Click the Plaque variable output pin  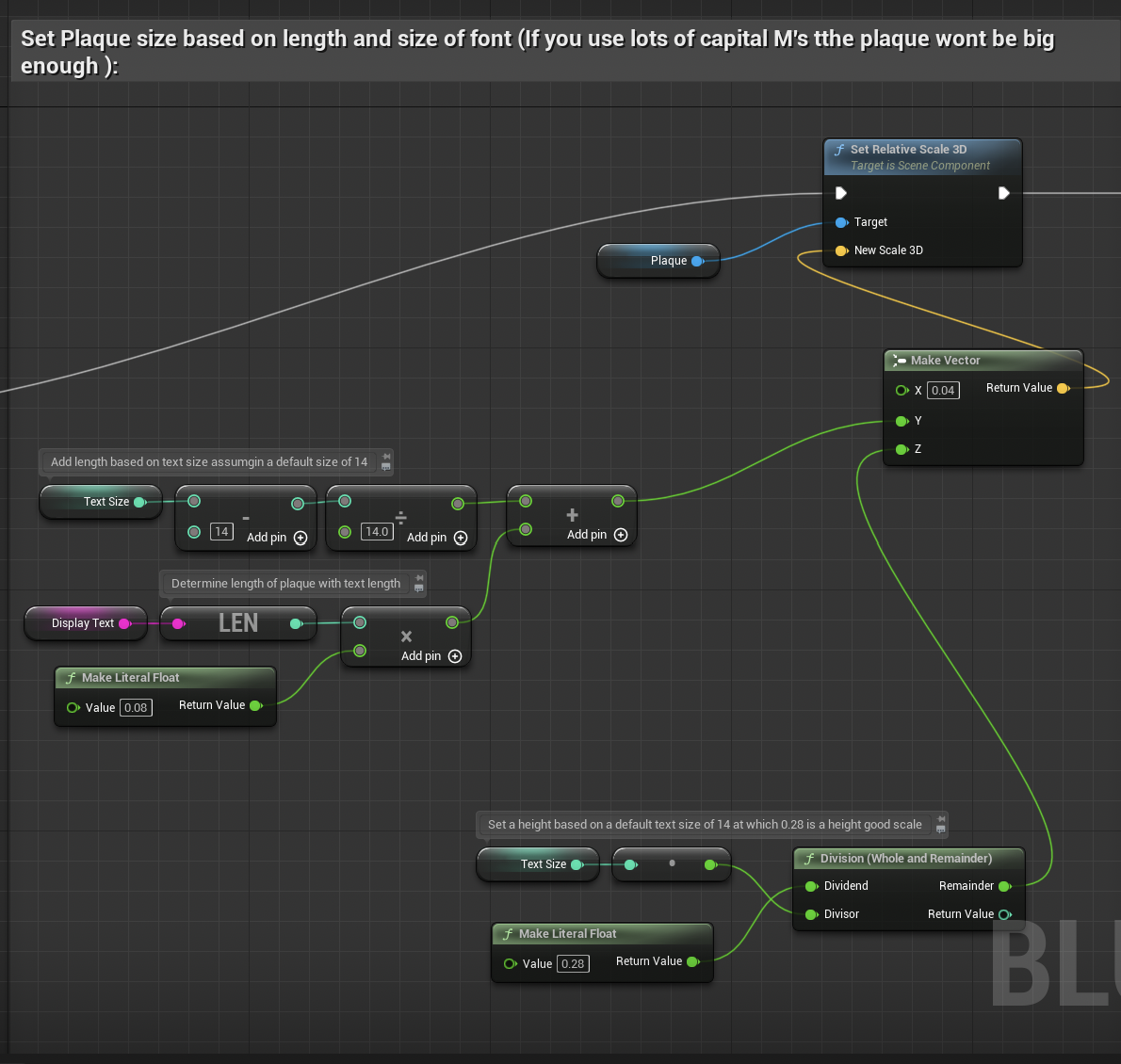coord(696,261)
